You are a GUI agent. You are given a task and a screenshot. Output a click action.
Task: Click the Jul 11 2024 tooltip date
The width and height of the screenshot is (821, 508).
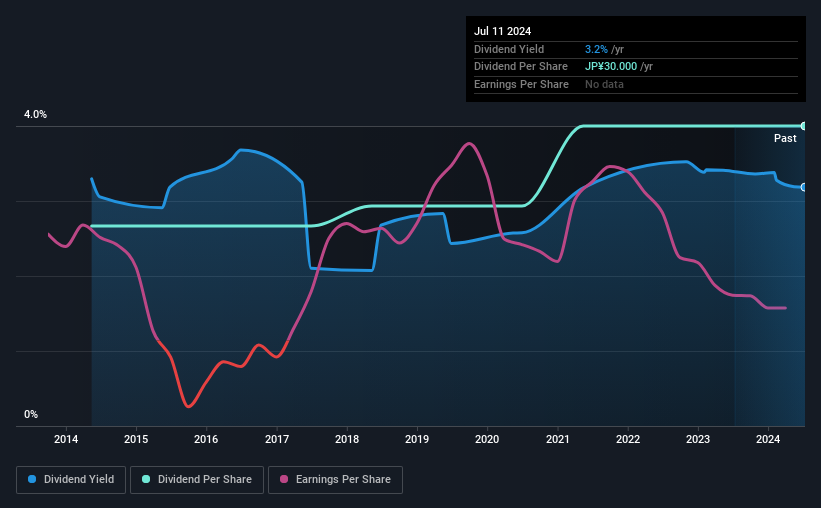[502, 31]
